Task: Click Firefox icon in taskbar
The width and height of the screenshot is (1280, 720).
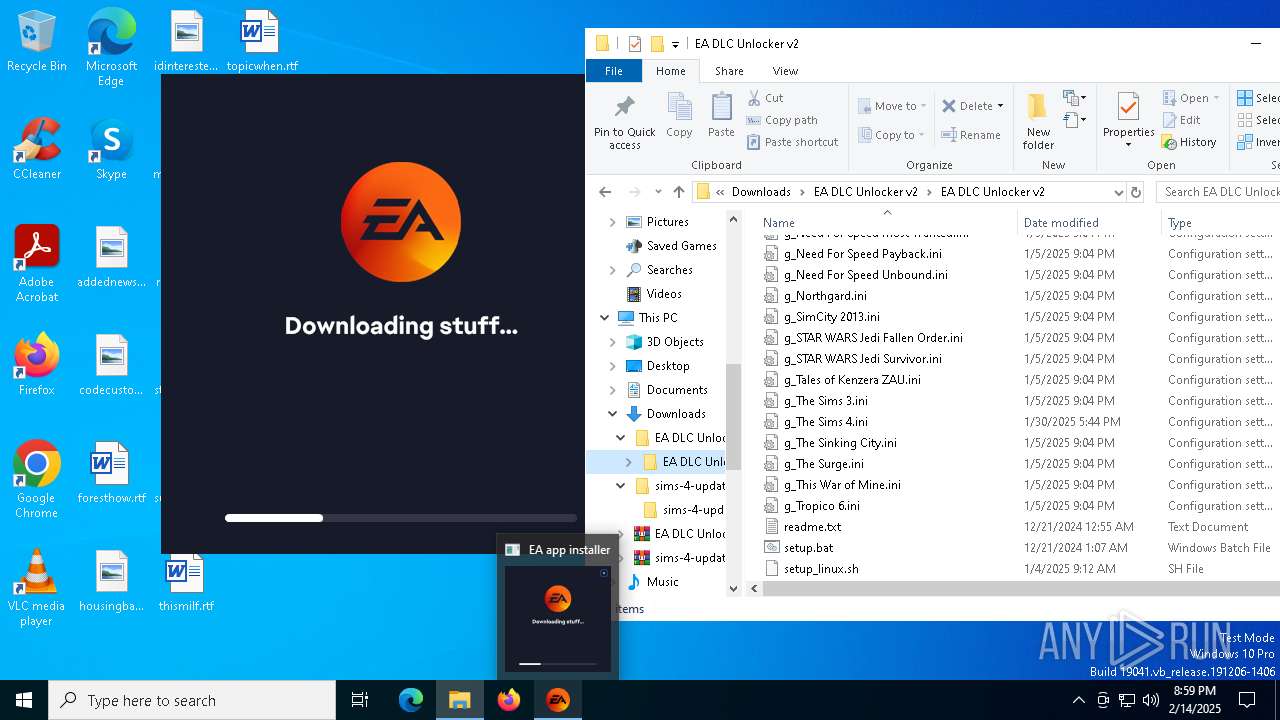Action: pyautogui.click(x=509, y=700)
